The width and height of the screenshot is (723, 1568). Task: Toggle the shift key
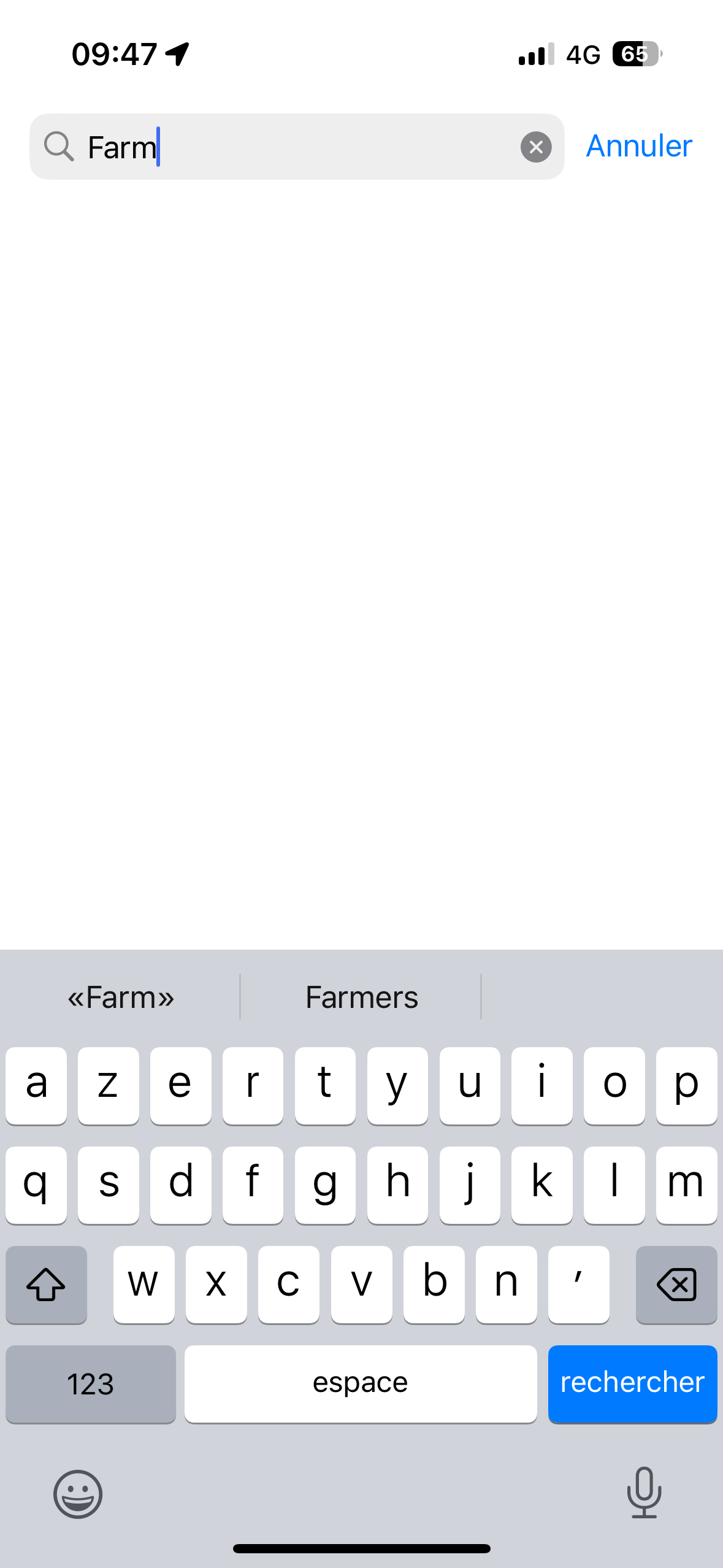(46, 1283)
